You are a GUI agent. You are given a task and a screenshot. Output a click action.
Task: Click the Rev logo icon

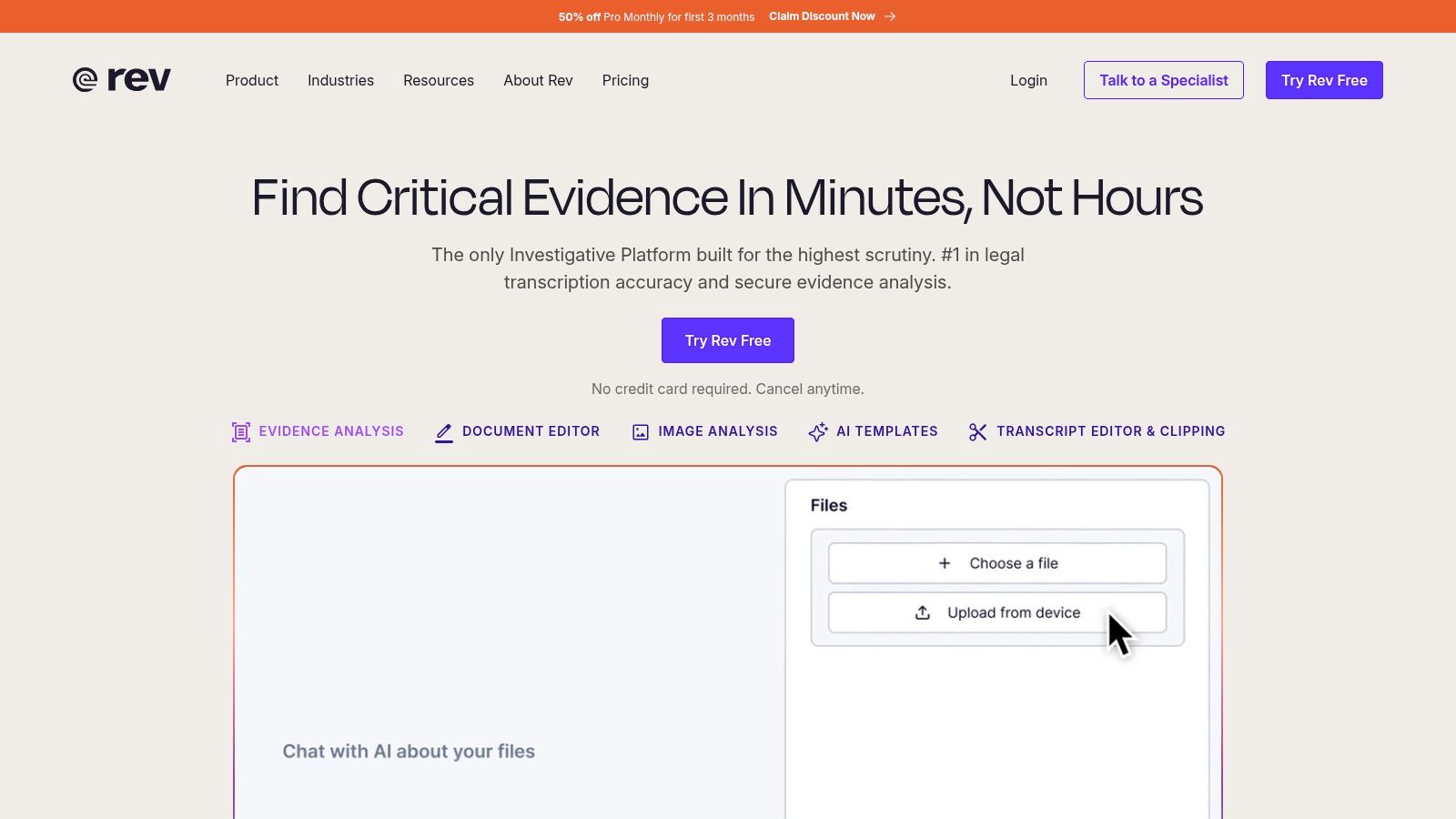coord(85,80)
